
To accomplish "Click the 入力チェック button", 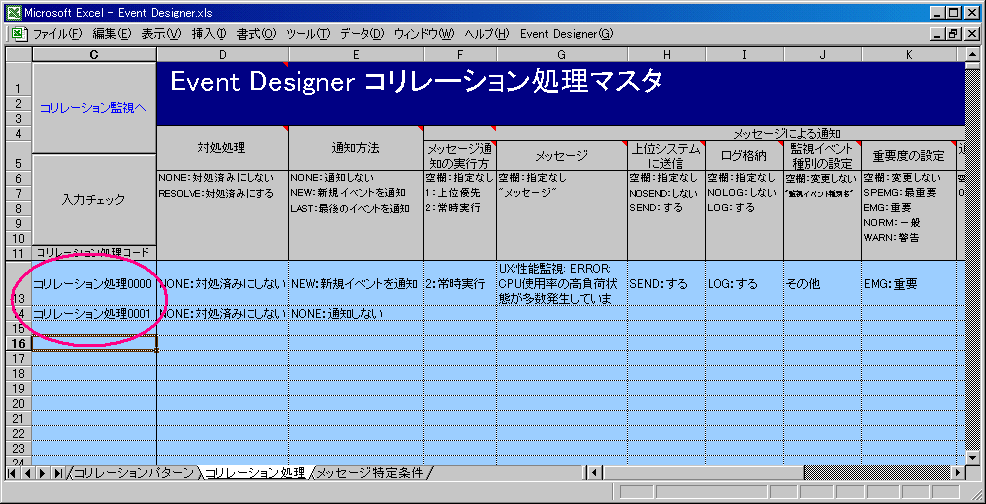I will (93, 200).
